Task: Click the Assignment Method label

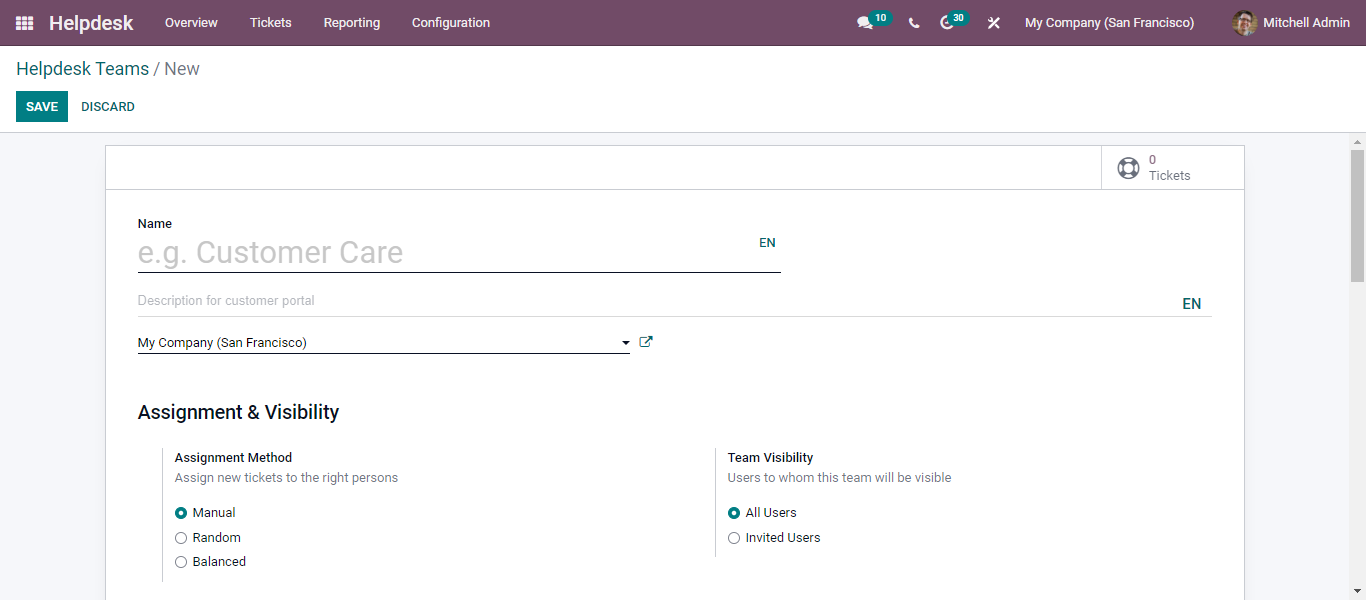Action: [233, 458]
